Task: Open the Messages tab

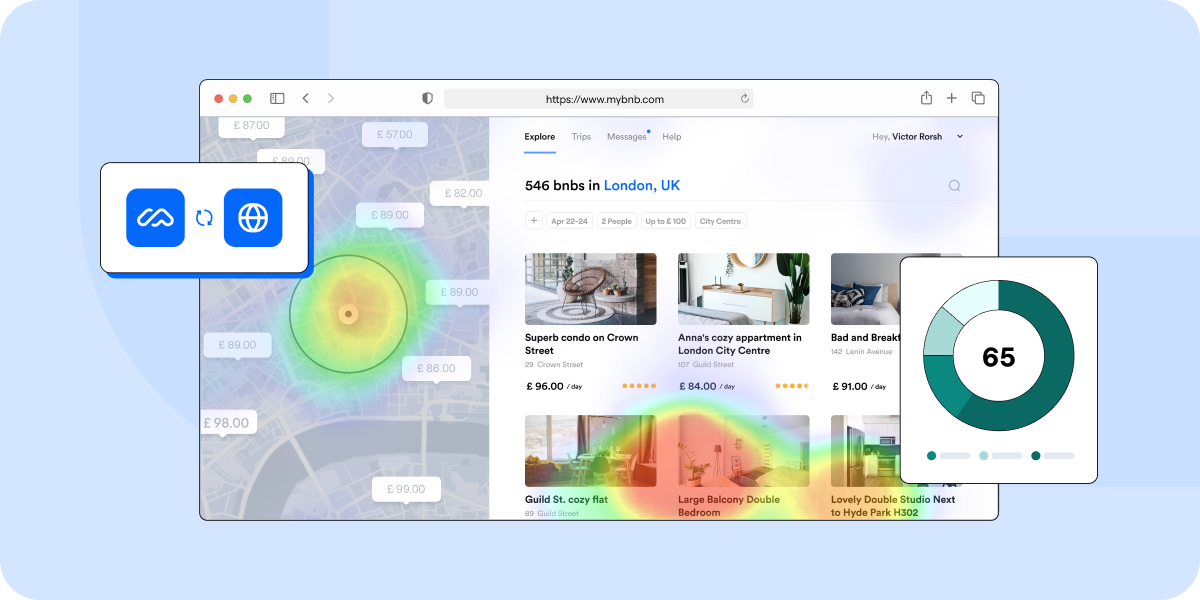Action: tap(627, 137)
